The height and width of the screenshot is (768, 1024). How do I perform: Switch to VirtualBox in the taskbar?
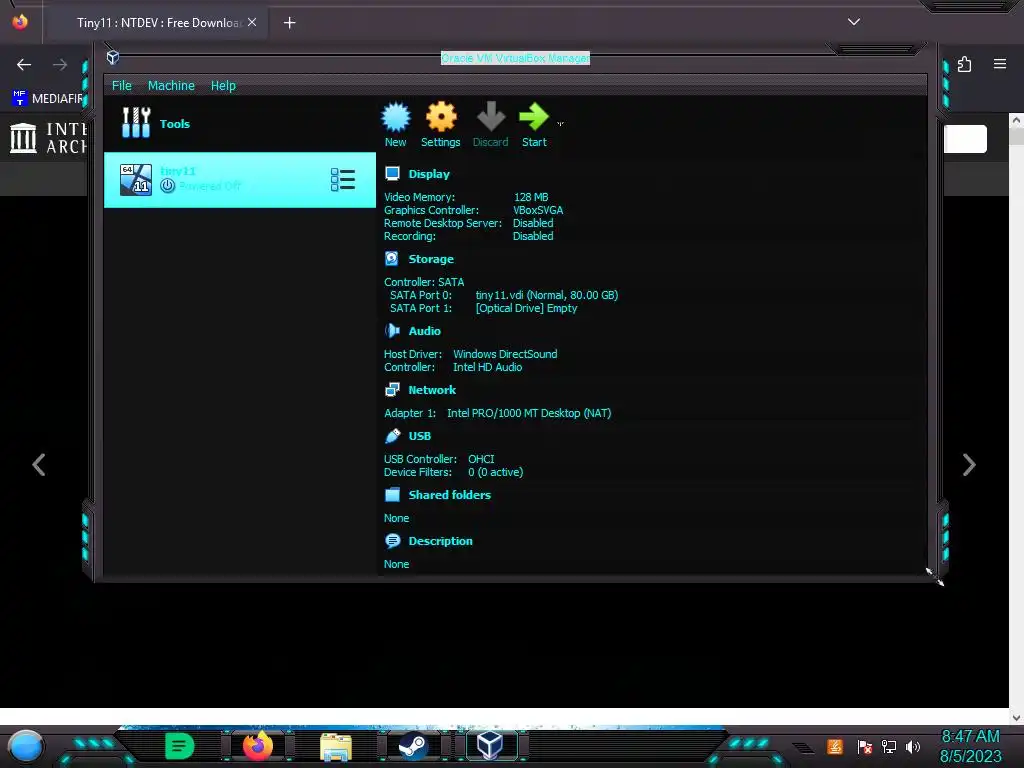(490, 746)
